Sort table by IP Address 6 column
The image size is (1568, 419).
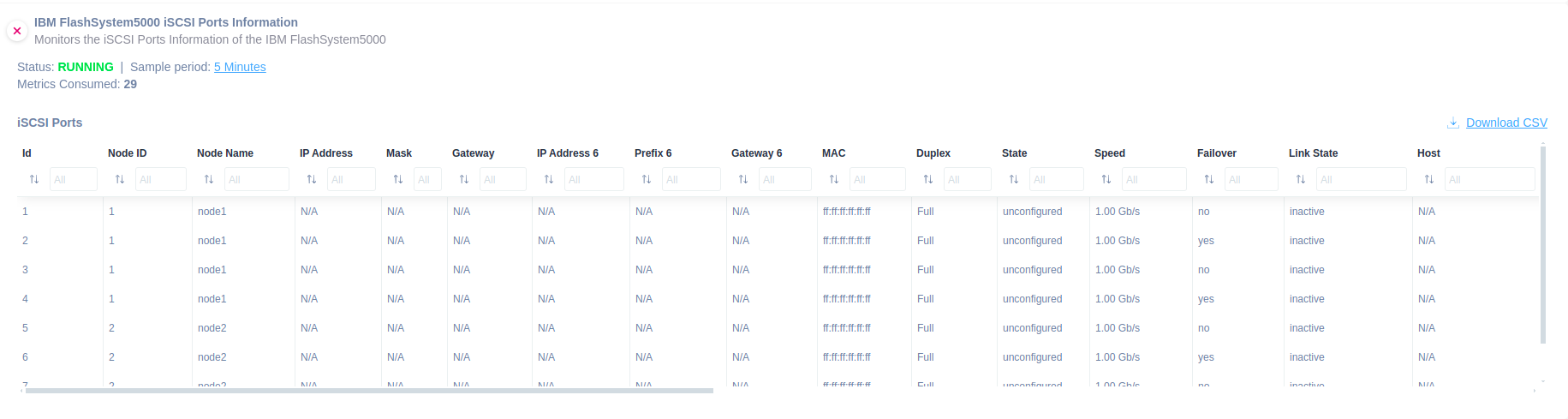pyautogui.click(x=549, y=179)
